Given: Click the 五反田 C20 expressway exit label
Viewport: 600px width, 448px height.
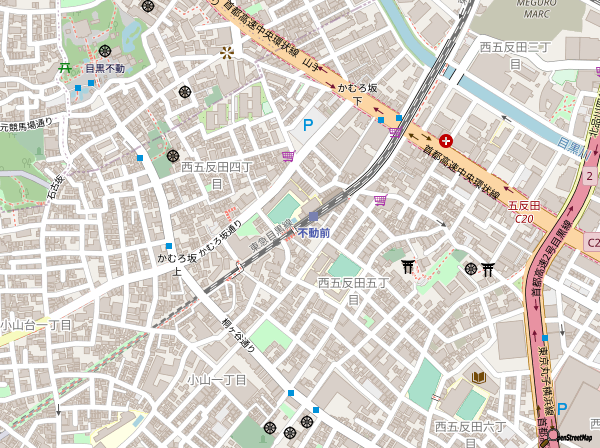Looking at the screenshot, I should click(524, 212).
